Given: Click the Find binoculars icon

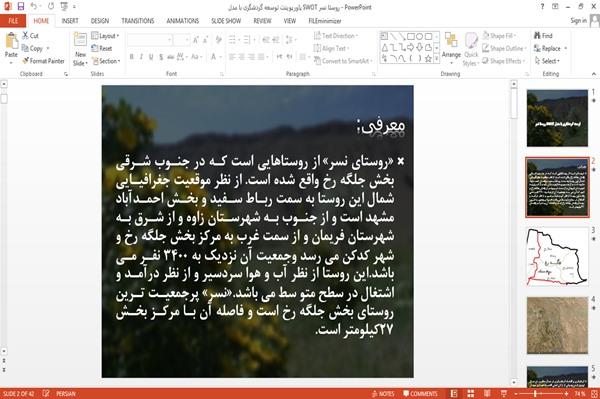Looking at the screenshot, I should point(538,36).
